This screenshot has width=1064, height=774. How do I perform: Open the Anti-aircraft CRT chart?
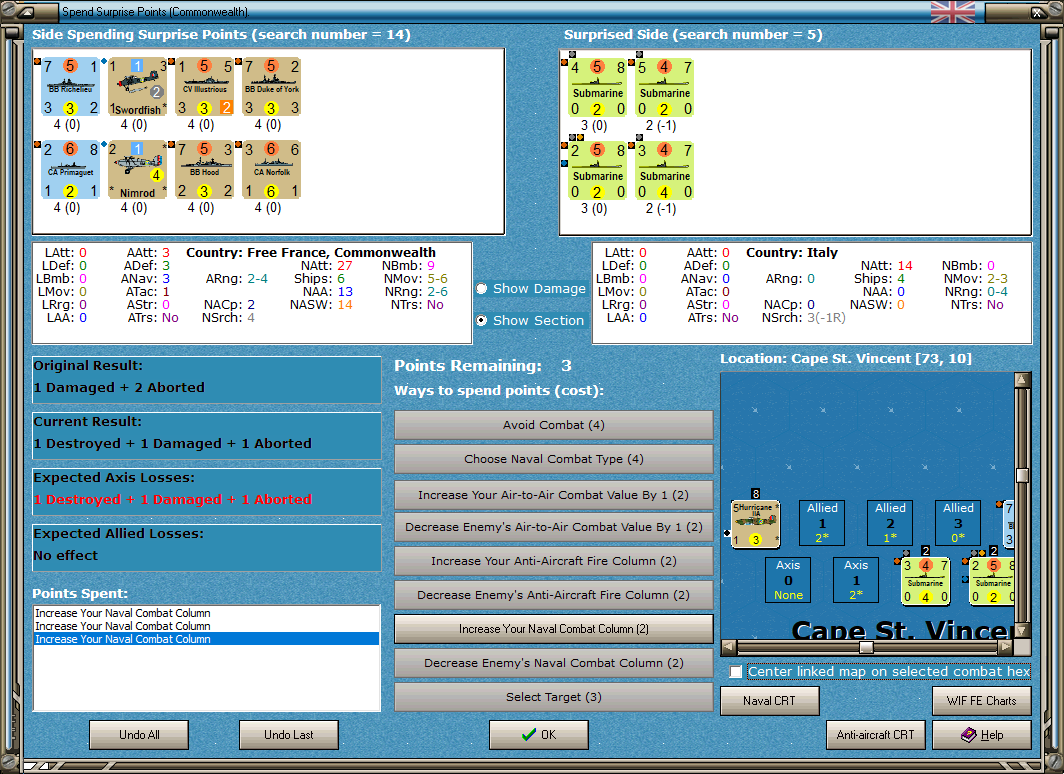[x=875, y=735]
